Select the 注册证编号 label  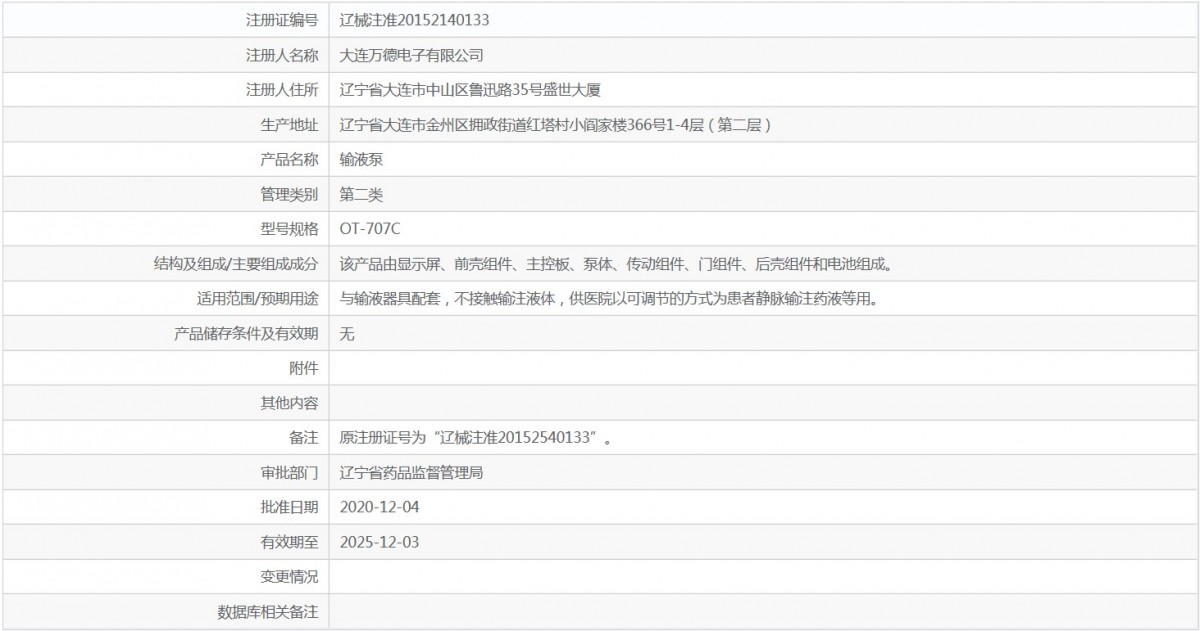coord(282,20)
